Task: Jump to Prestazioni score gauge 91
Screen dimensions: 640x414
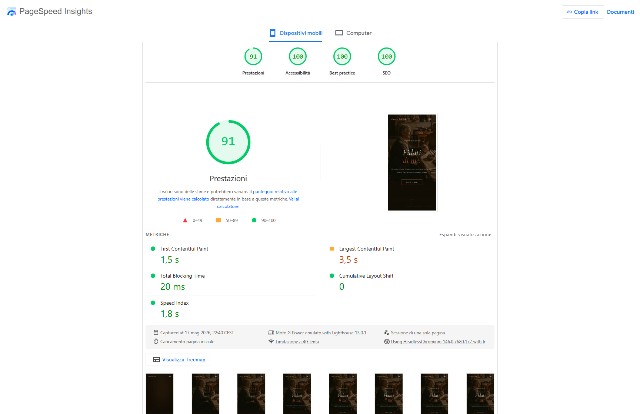Action: tap(253, 56)
